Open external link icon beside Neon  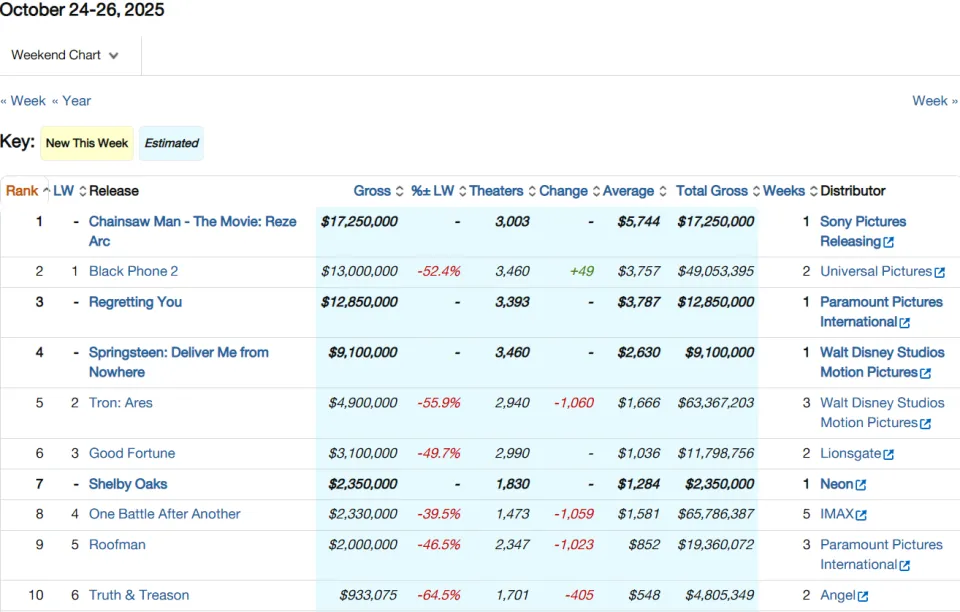coord(861,485)
